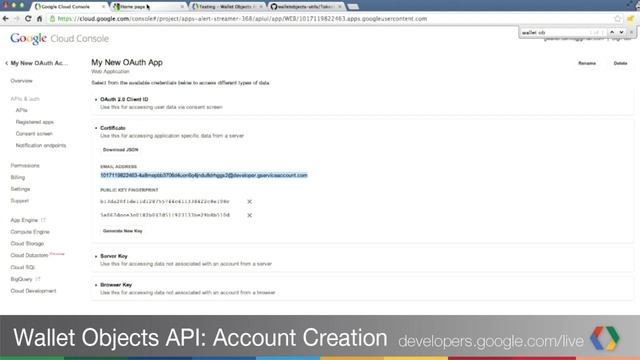The image size is (640, 360).
Task: Open Support in the sidebar
Action: [x=20, y=201]
